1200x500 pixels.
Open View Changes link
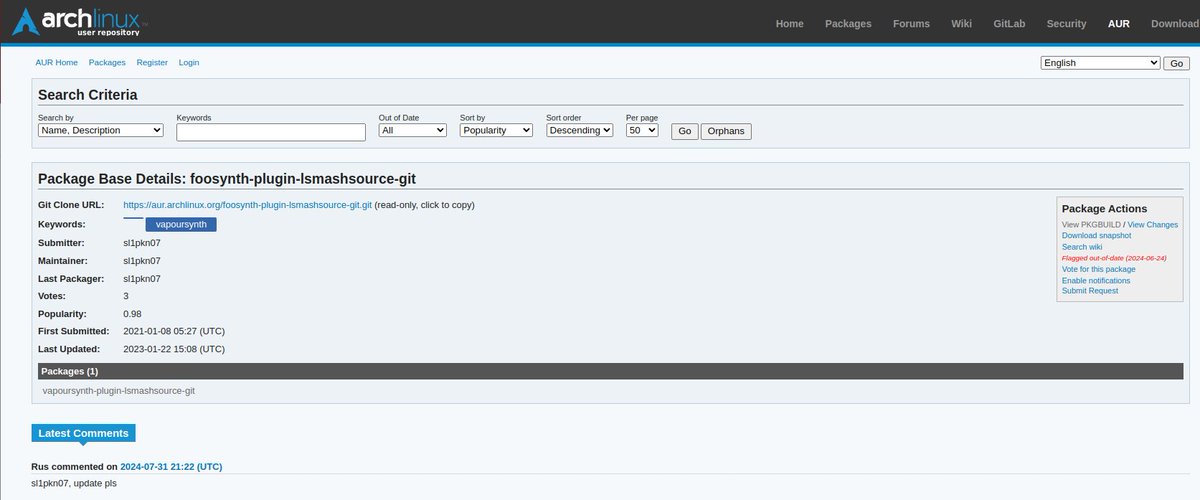point(1153,225)
